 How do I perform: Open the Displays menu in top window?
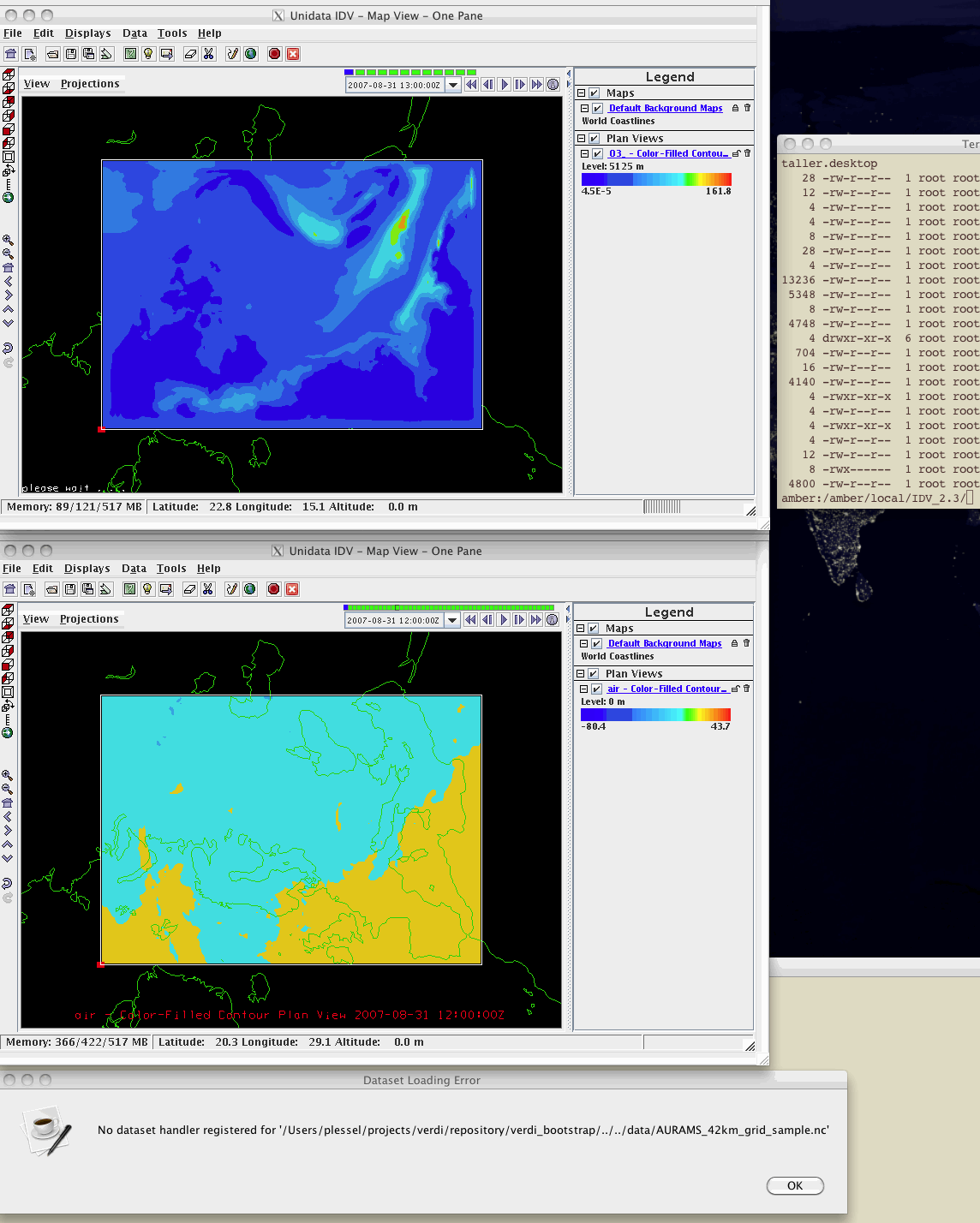tap(87, 33)
